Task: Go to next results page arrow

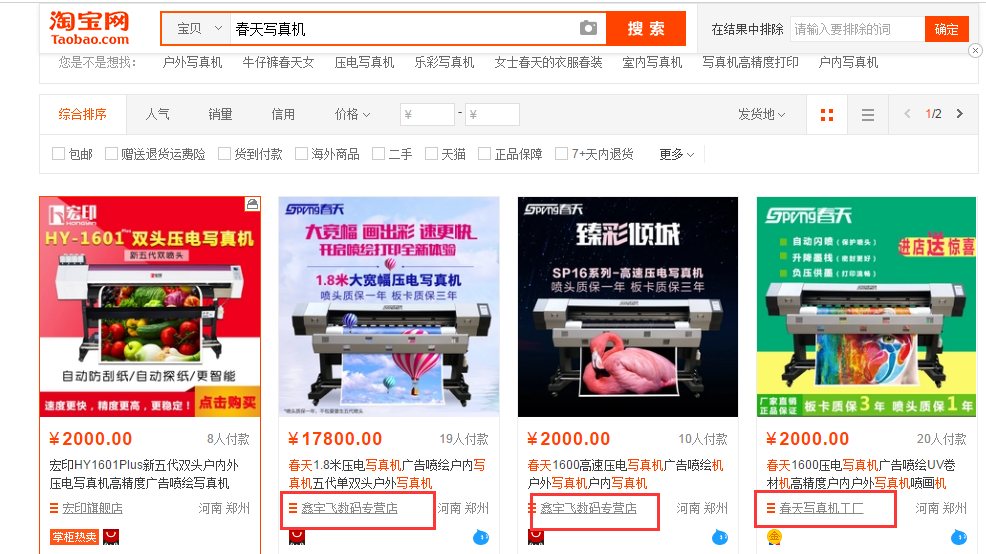Action: (959, 114)
